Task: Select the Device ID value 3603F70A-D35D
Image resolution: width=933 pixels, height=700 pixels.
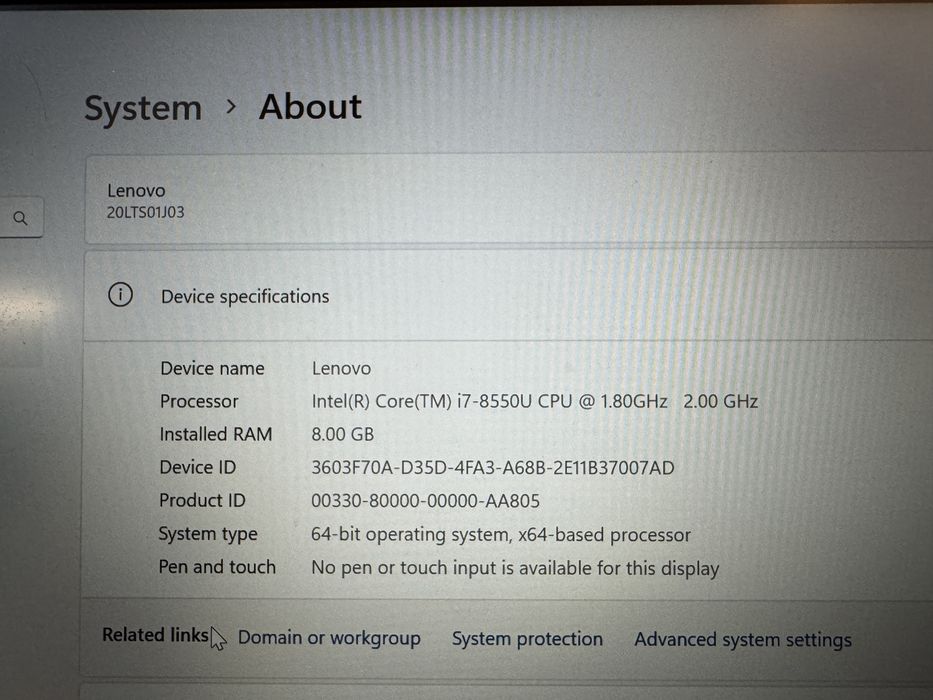Action: (493, 468)
